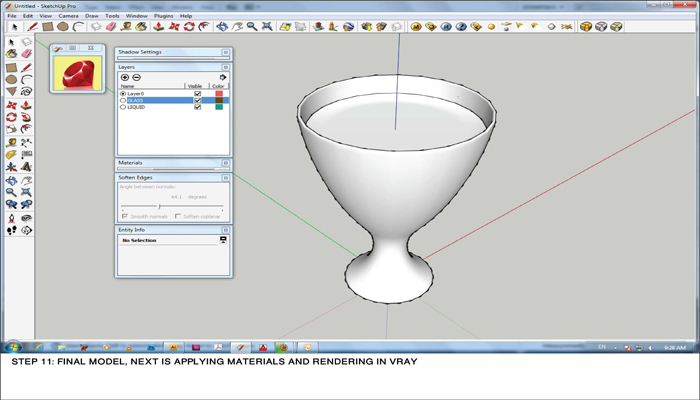Image resolution: width=700 pixels, height=400 pixels.
Task: Click the GLASS layer color swatch
Action: 219,100
